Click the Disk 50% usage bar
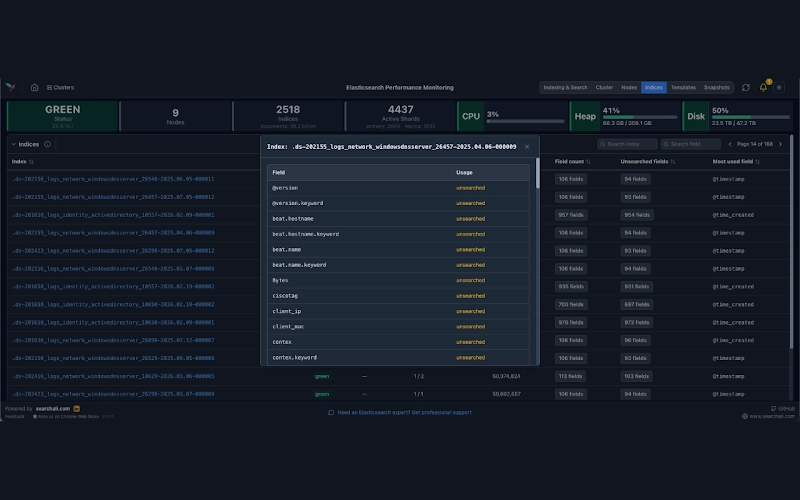 coord(751,117)
